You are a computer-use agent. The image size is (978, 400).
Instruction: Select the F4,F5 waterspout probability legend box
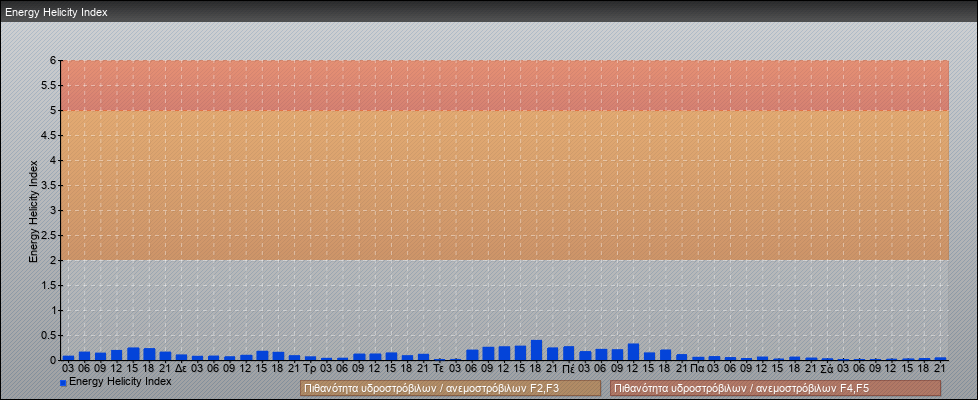click(x=775, y=388)
